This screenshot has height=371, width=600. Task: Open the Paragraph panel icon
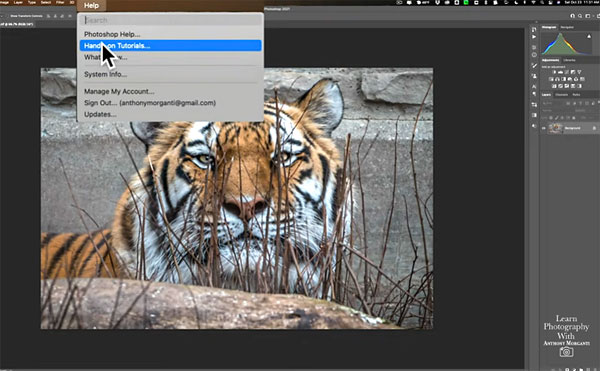[x=534, y=94]
